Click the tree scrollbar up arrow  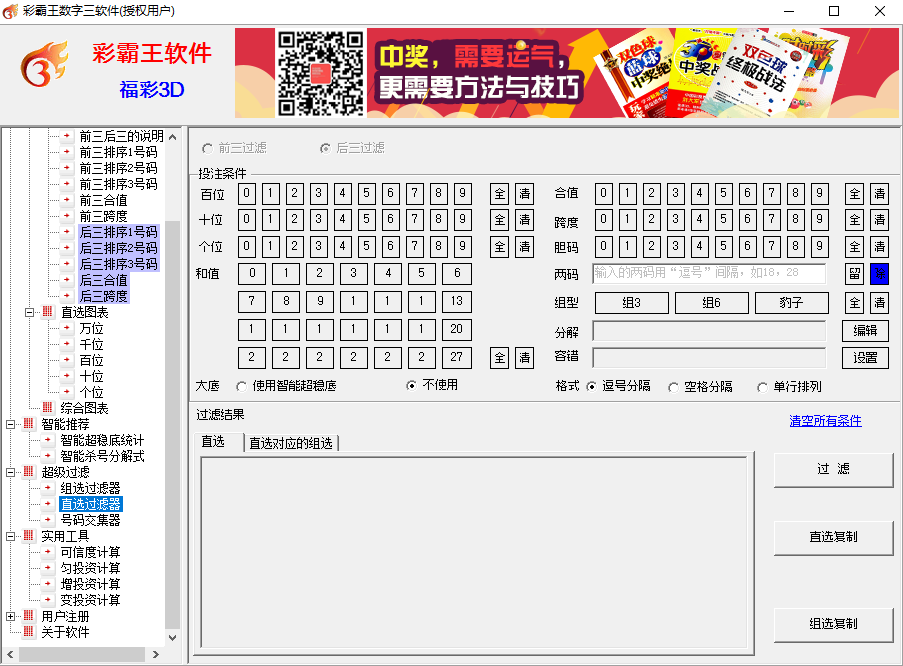[x=172, y=137]
